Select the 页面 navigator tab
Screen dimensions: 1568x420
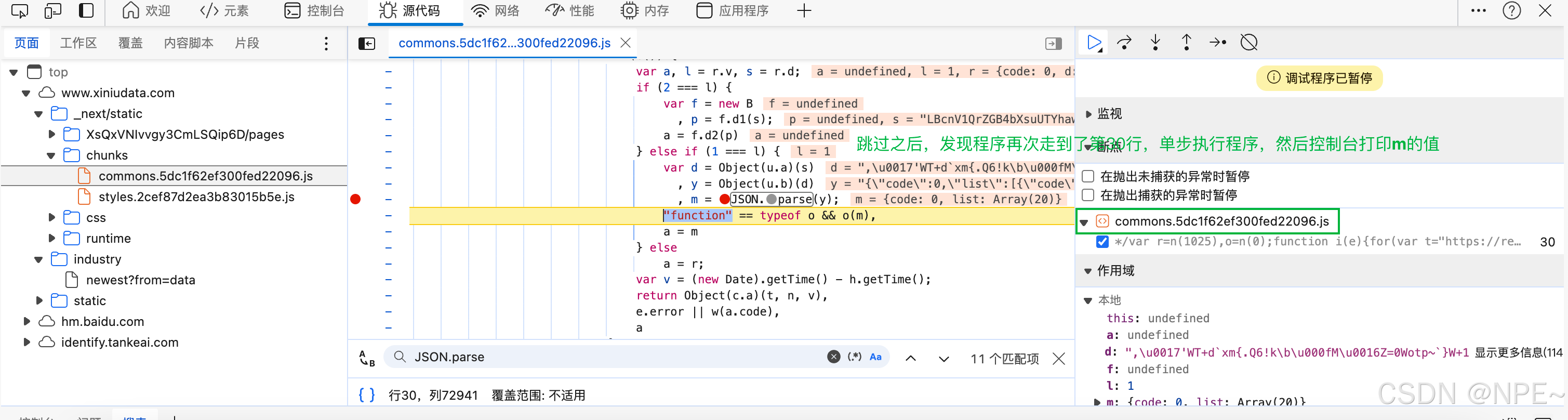(x=27, y=43)
